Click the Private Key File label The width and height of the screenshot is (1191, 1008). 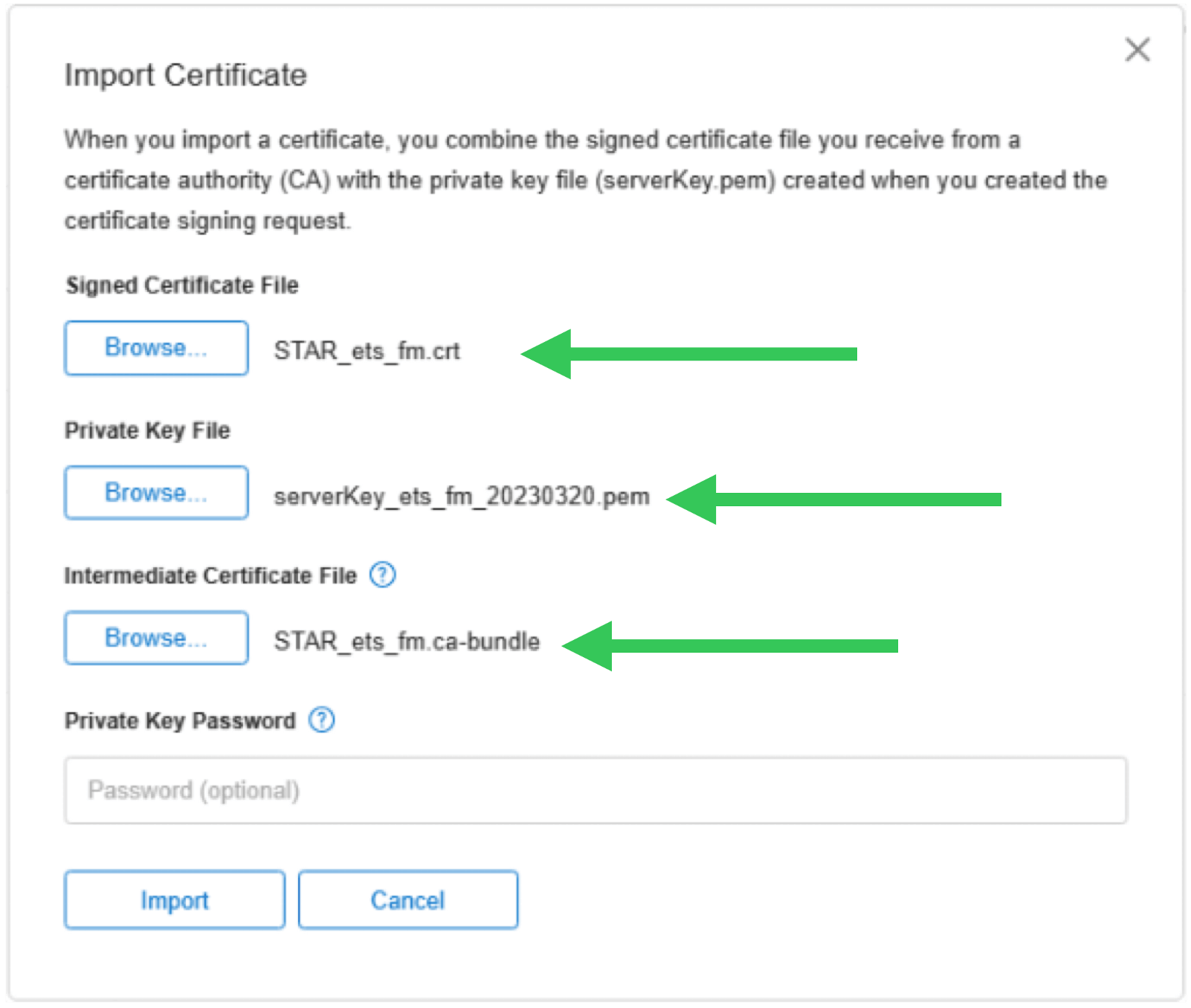(x=147, y=430)
